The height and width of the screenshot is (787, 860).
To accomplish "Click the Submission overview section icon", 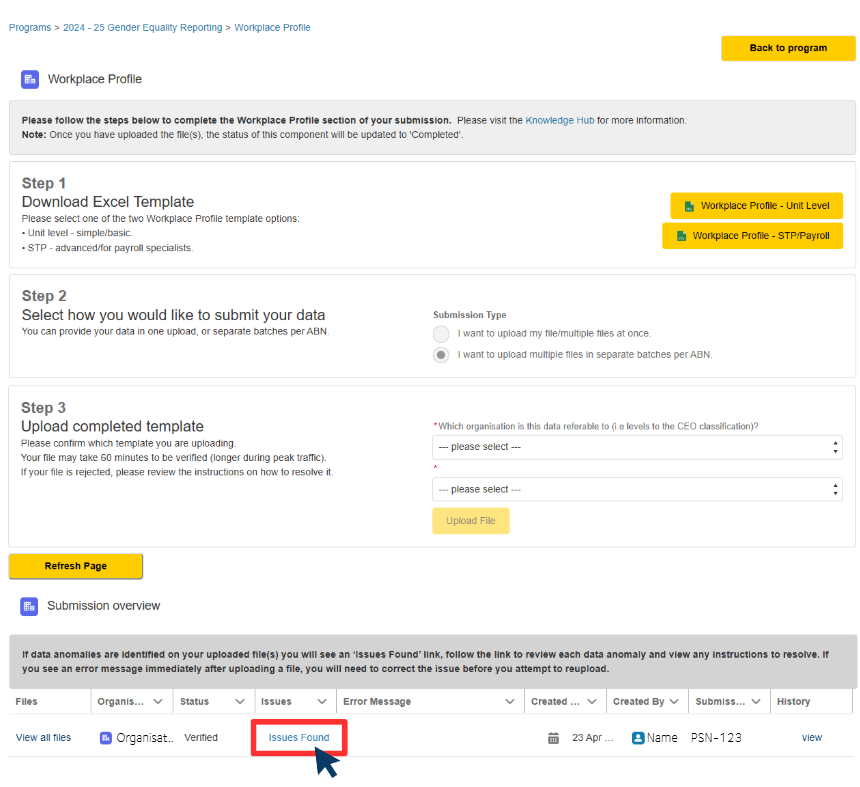I will (x=30, y=606).
